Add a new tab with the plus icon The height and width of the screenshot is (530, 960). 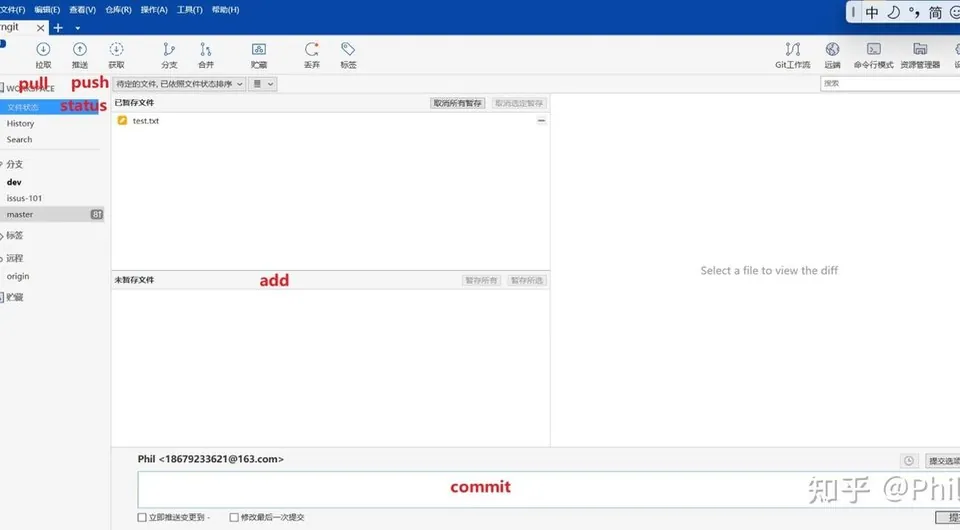pyautogui.click(x=58, y=28)
